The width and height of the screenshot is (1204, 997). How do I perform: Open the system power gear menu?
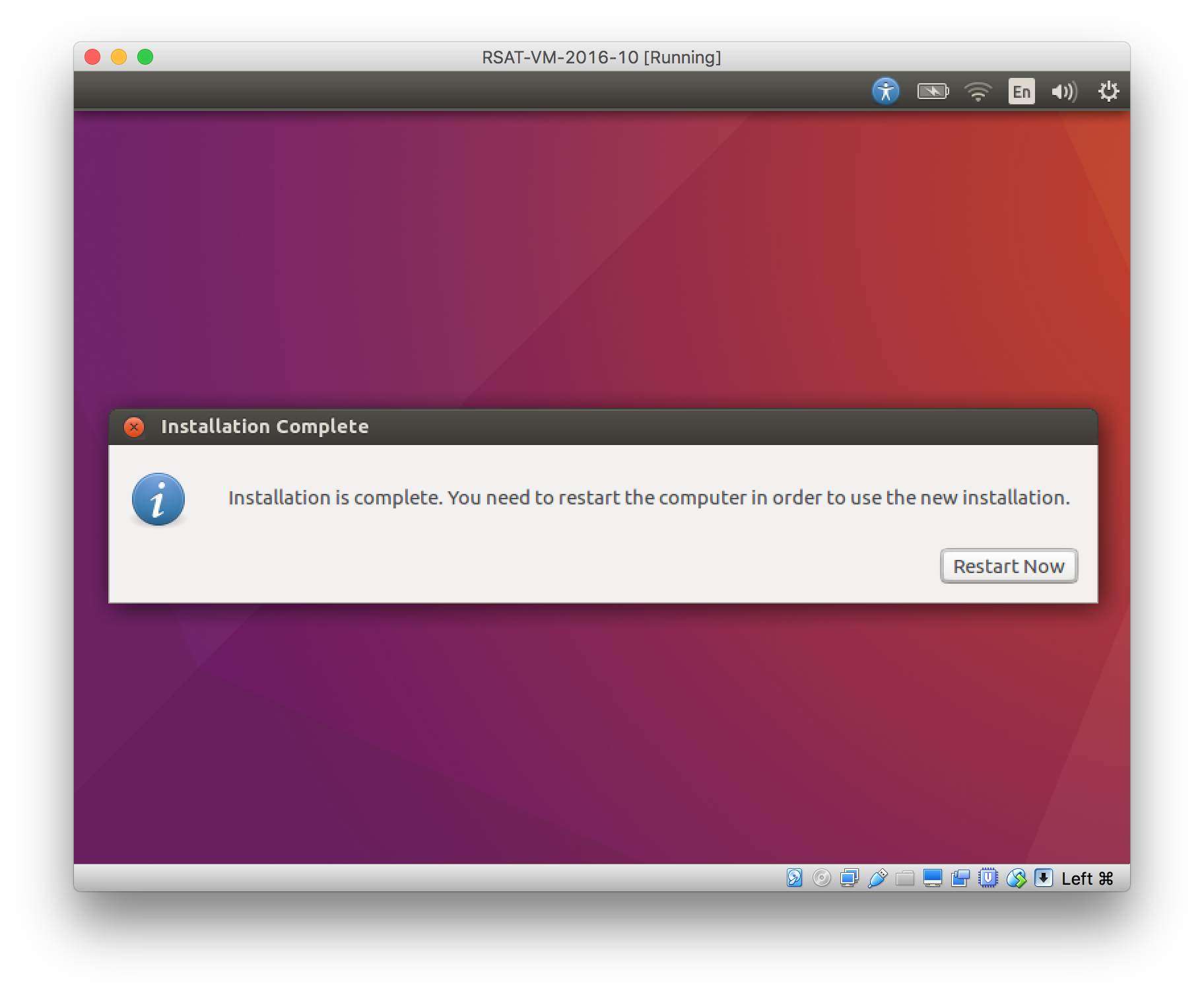1108,91
